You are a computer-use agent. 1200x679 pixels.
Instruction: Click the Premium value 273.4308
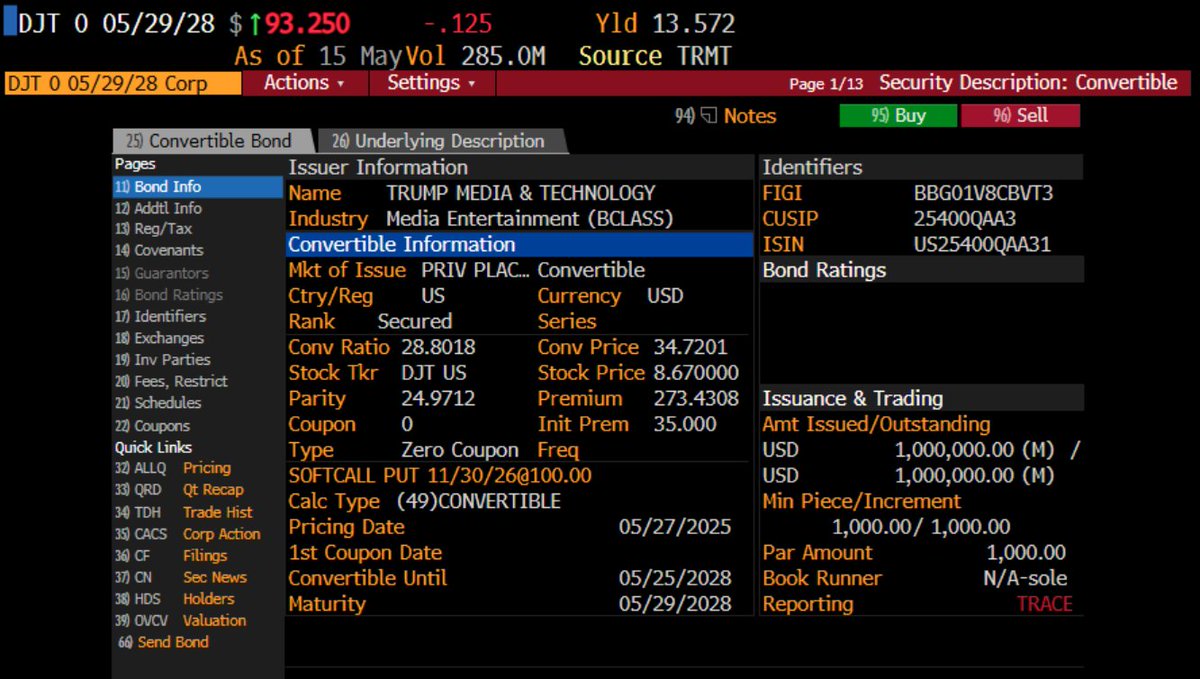pos(695,399)
